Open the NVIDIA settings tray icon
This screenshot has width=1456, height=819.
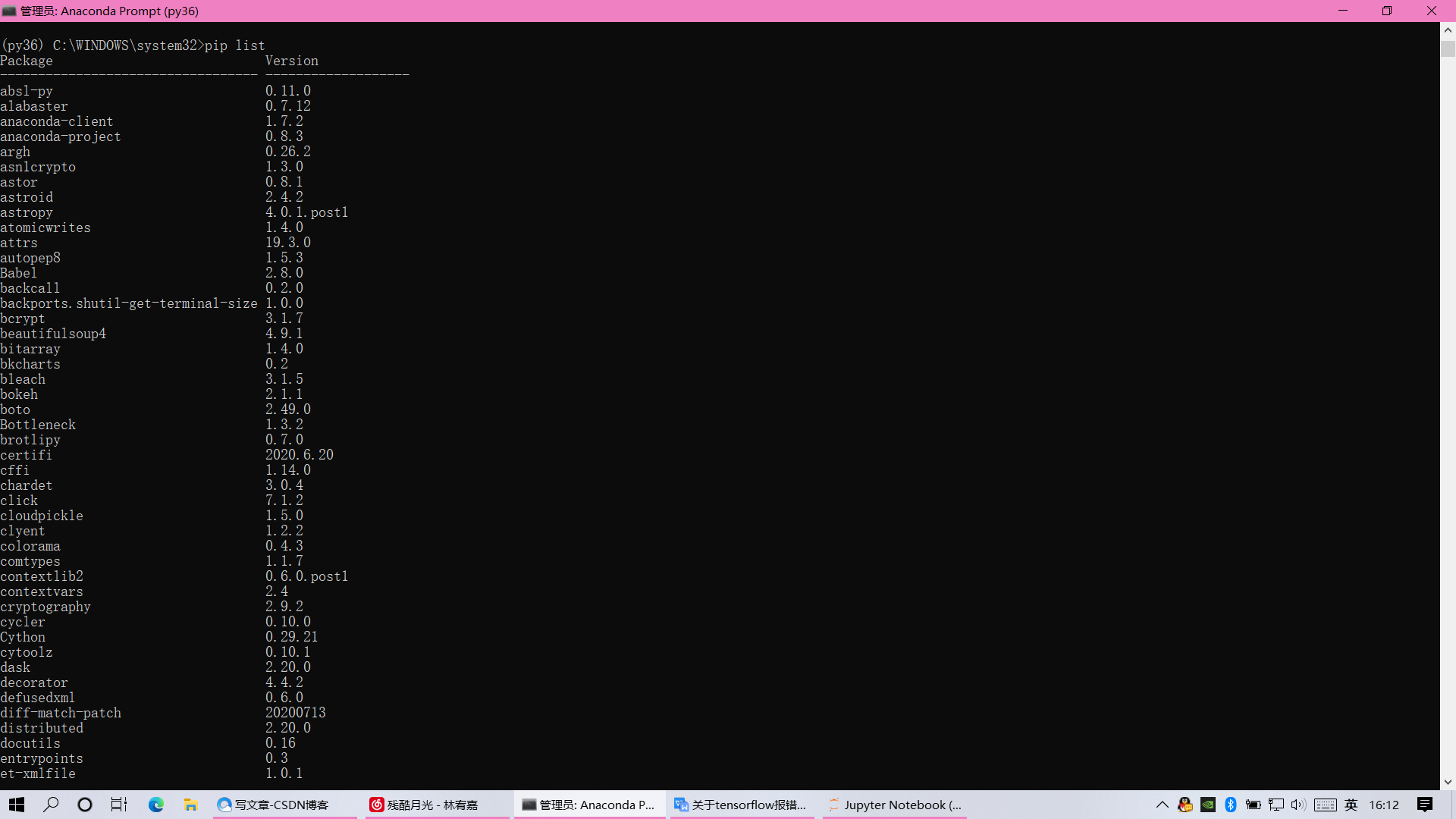(1208, 805)
